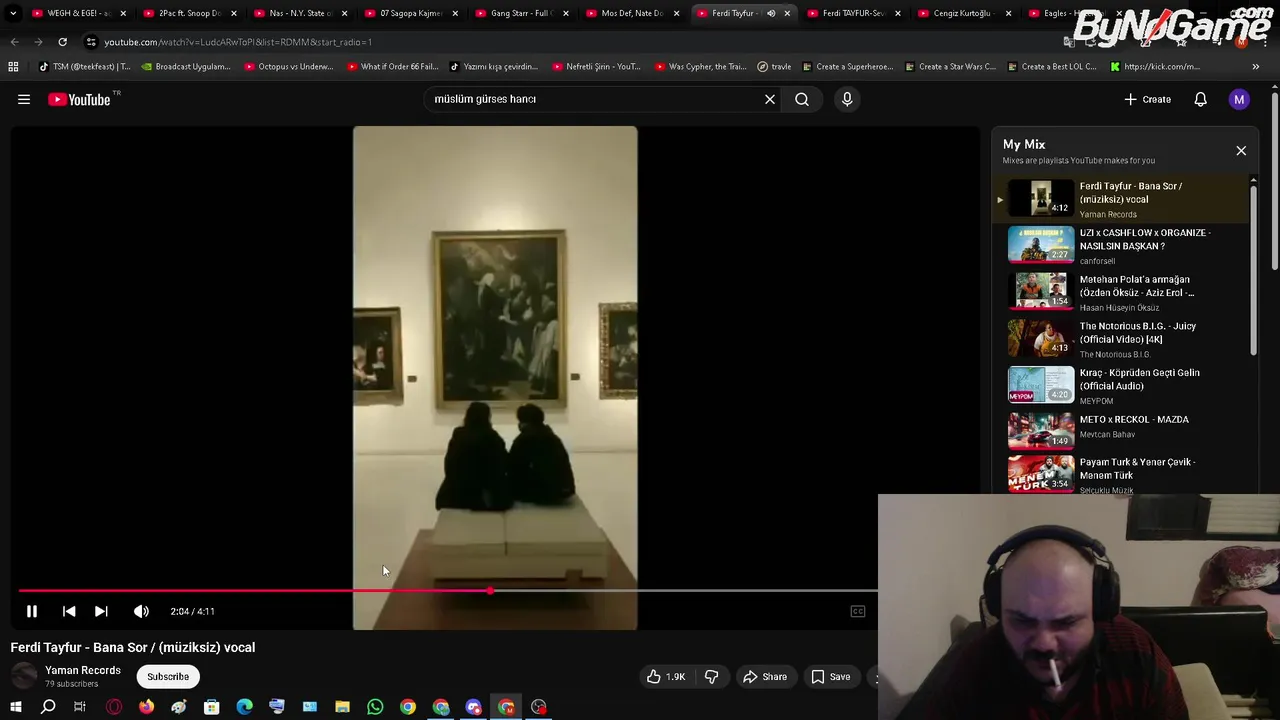Share the video
The height and width of the screenshot is (720, 1280).
pos(764,677)
